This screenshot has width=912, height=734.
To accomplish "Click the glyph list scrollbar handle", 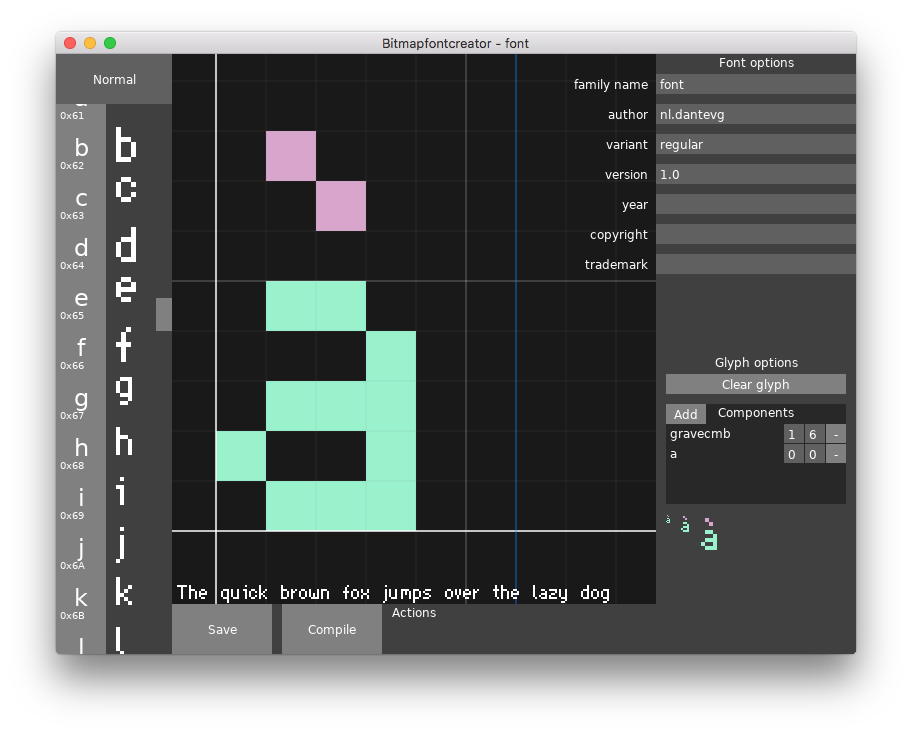I will (x=163, y=315).
